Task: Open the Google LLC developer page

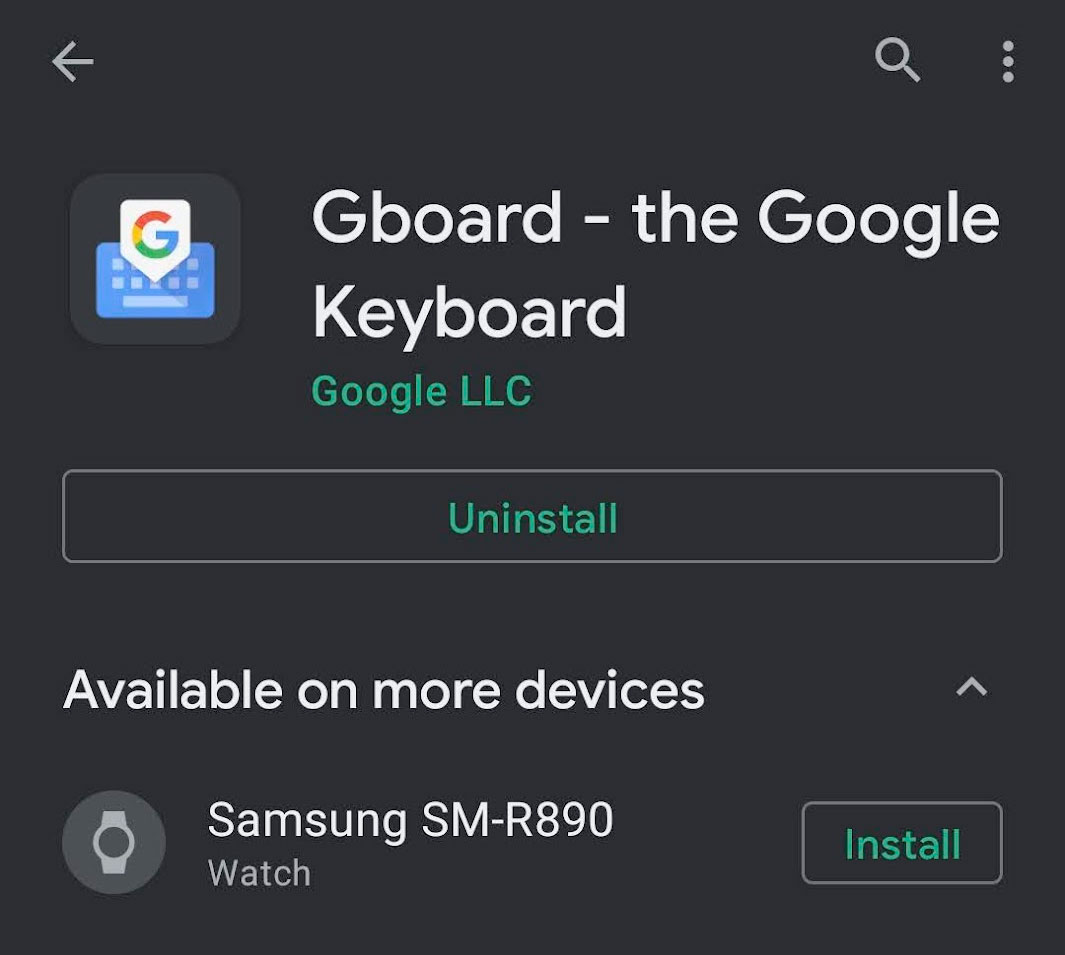Action: coord(421,391)
